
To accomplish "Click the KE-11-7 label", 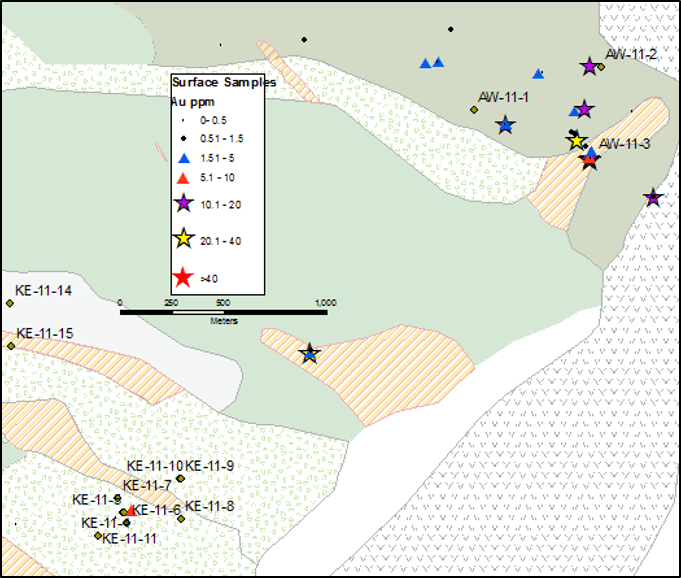I will [147, 486].
